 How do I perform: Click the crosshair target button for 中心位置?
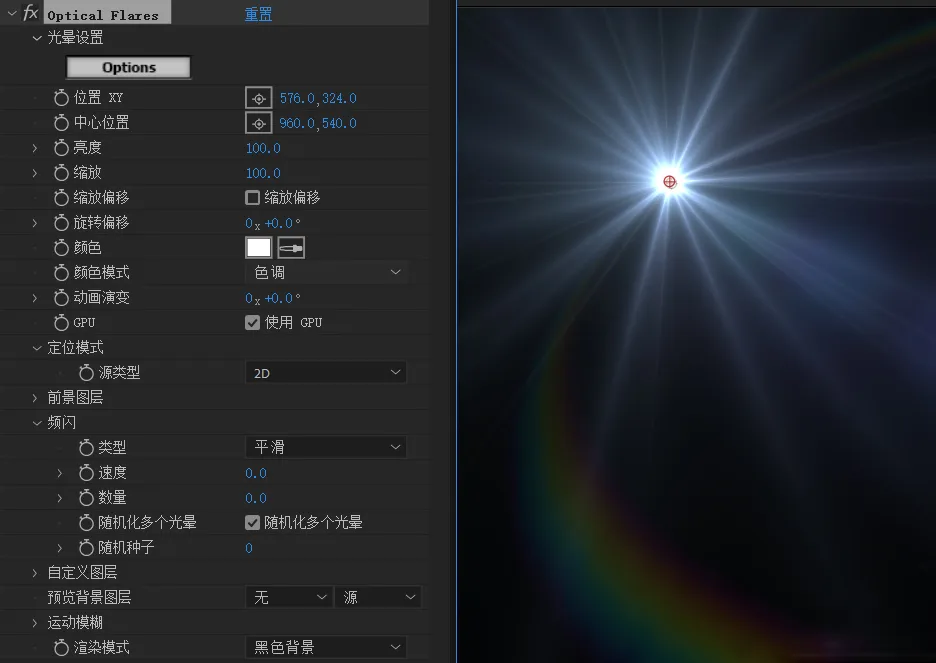click(259, 123)
